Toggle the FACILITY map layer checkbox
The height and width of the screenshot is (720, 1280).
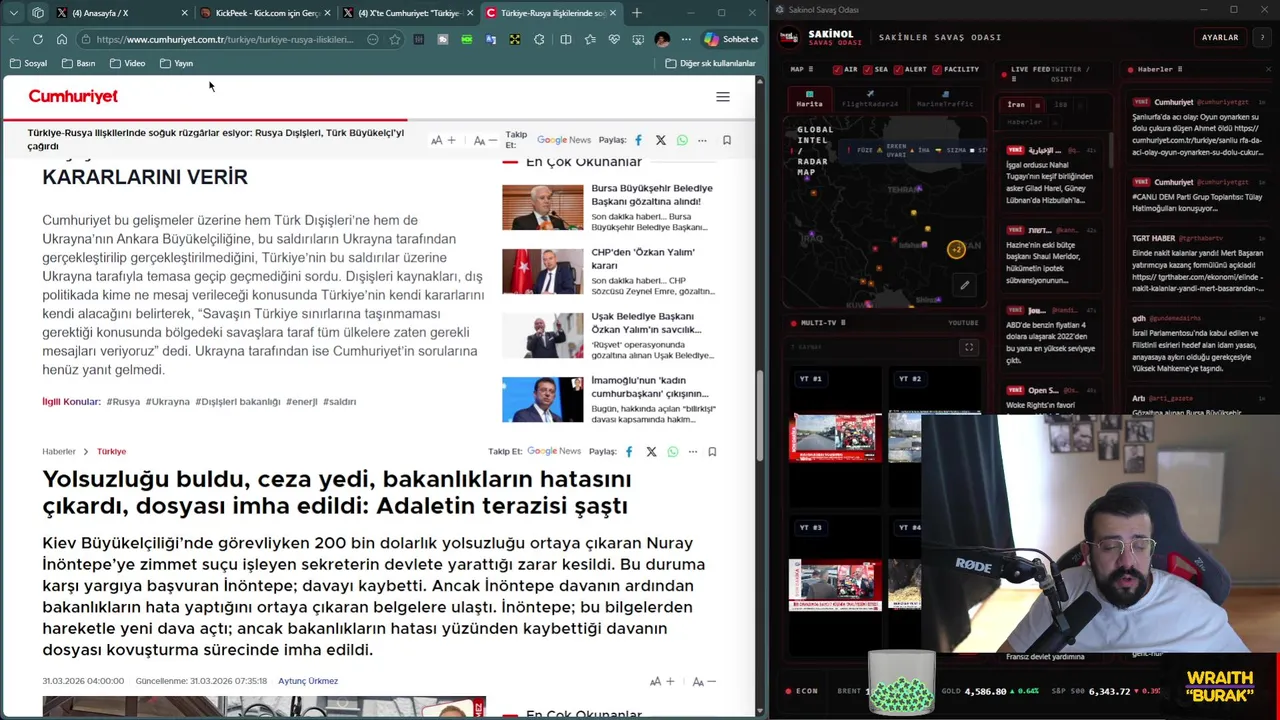pos(937,70)
